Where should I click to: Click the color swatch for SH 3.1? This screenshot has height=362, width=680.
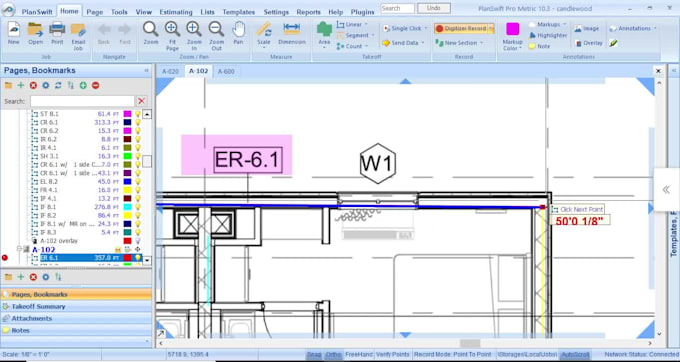click(x=128, y=156)
